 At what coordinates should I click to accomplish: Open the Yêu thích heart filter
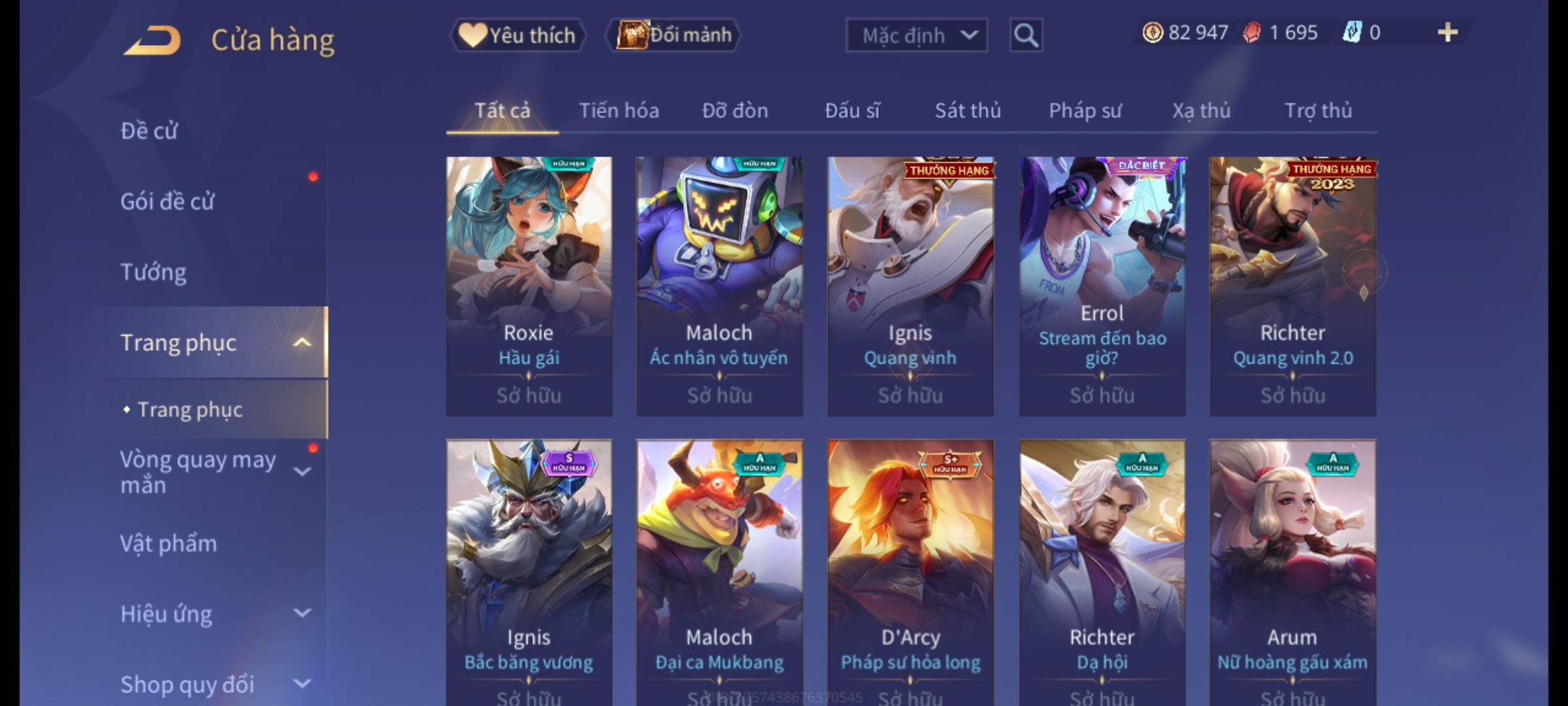517,35
